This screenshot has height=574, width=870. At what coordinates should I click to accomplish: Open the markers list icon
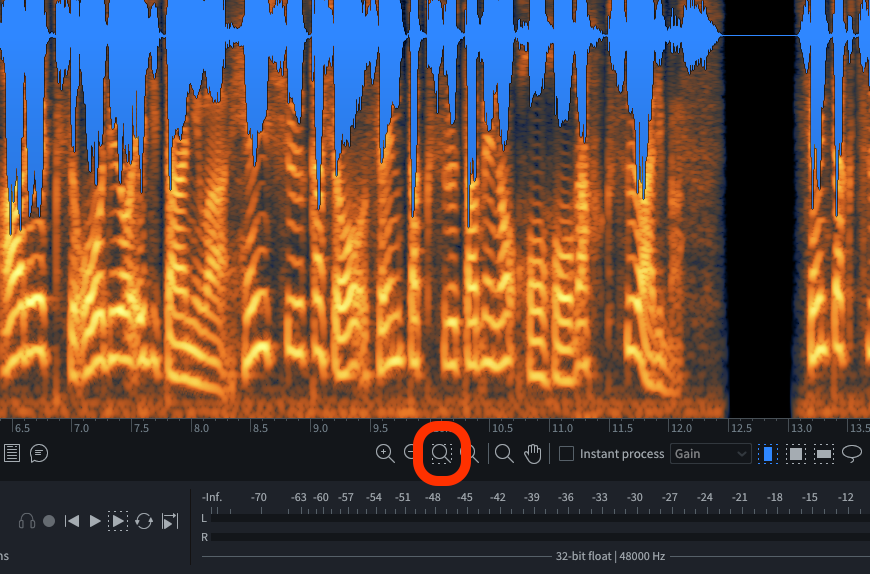(12, 454)
